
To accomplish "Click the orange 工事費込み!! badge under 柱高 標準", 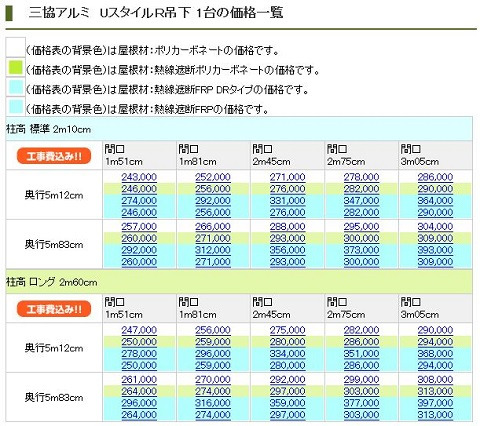I will [54, 156].
